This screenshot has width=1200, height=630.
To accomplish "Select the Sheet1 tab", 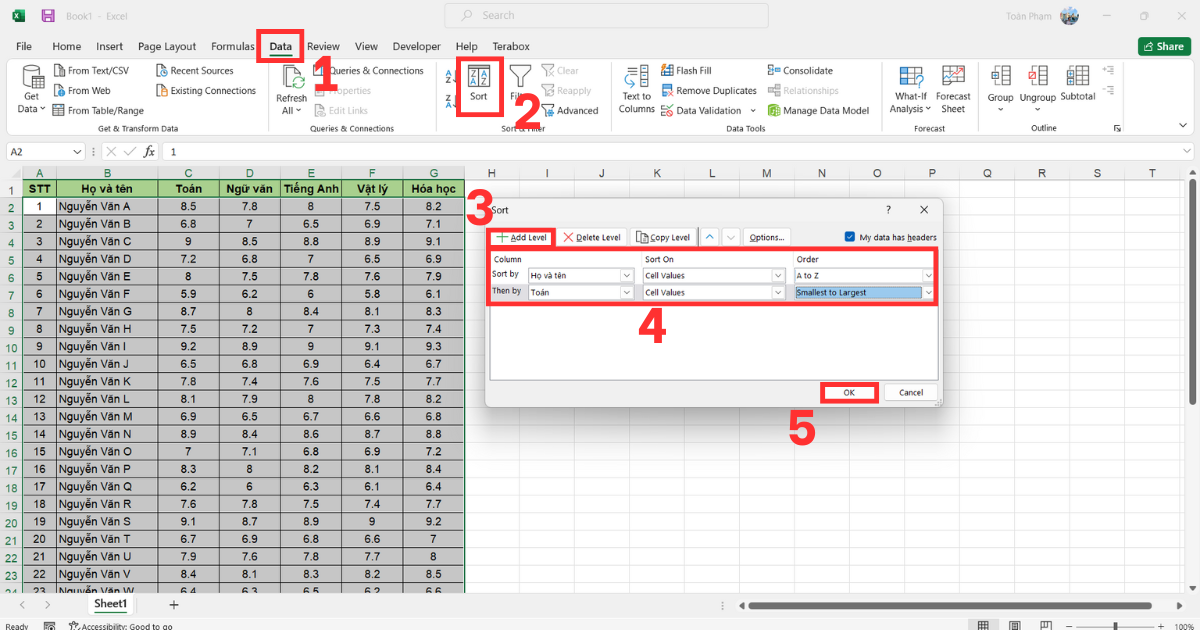I will click(x=110, y=605).
